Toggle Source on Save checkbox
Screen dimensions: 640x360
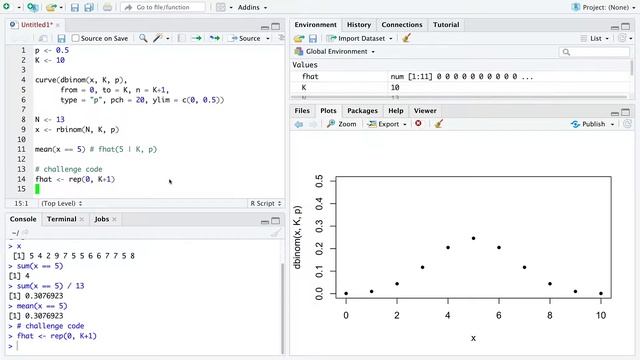(75, 38)
